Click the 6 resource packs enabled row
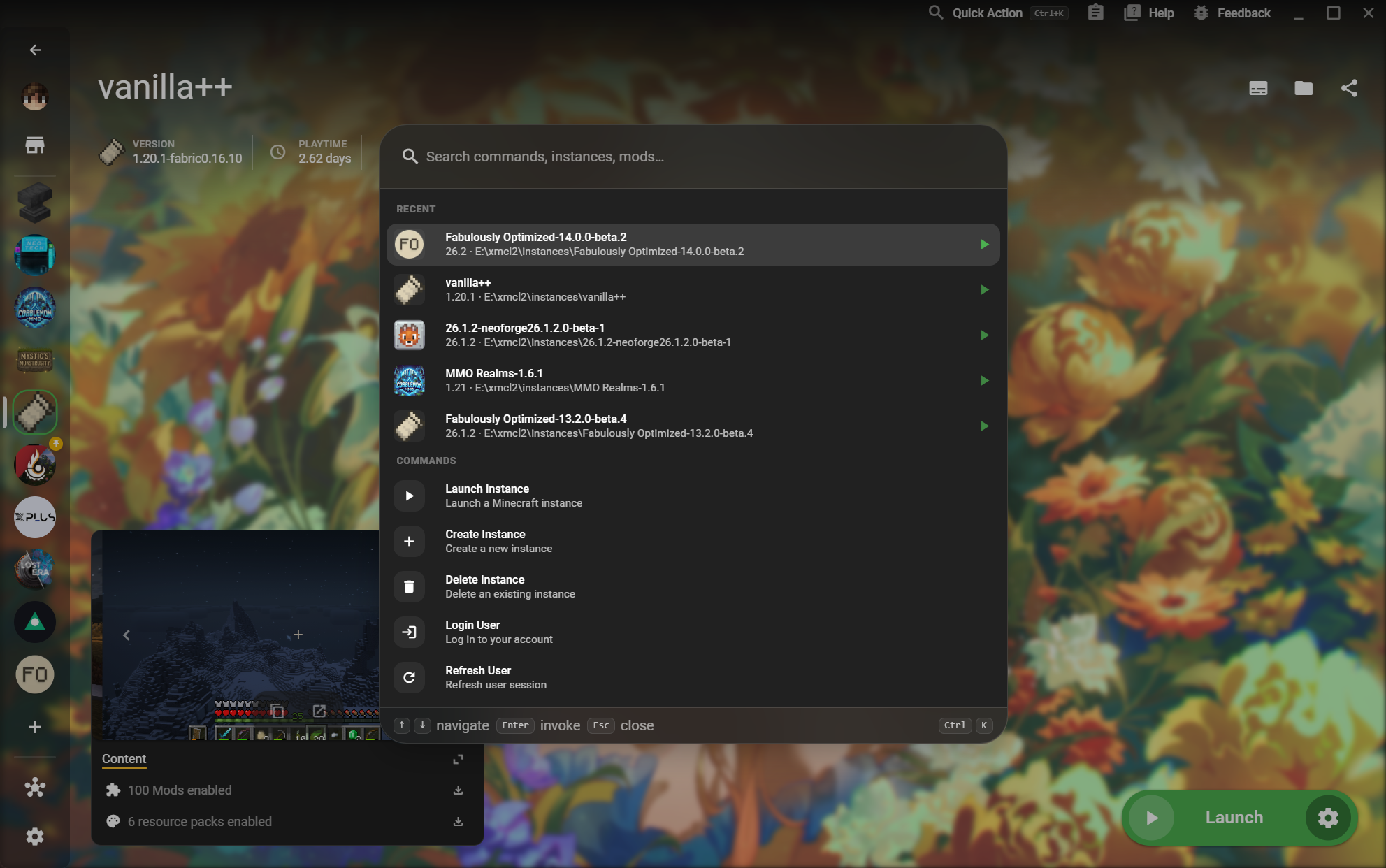 tap(287, 822)
